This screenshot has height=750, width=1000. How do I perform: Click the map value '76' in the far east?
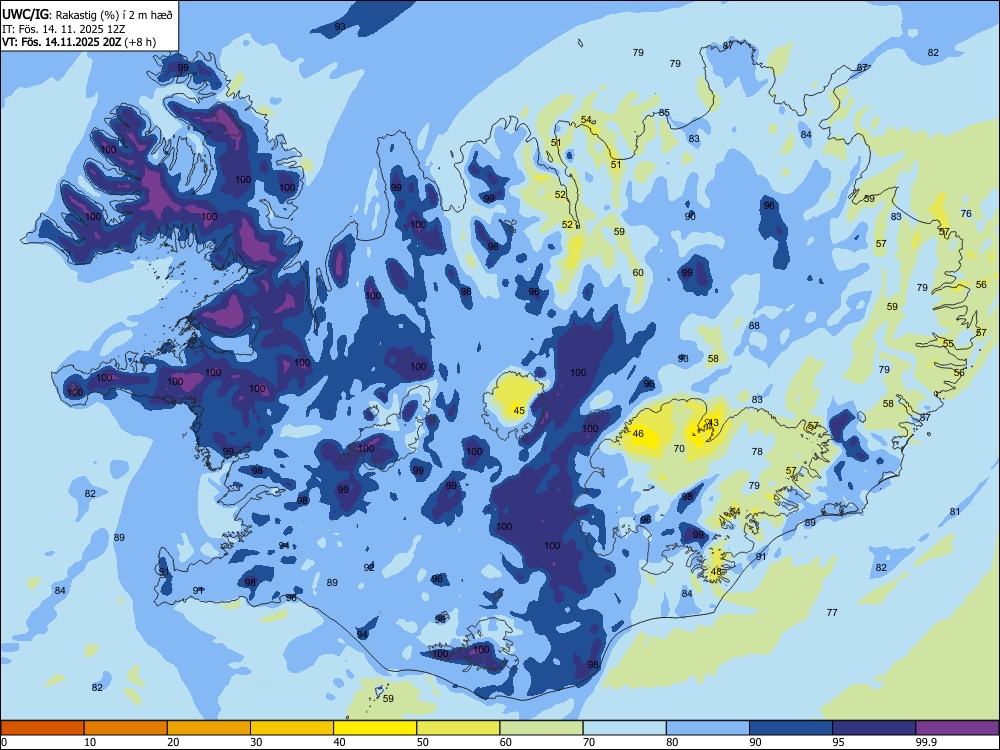(x=966, y=214)
